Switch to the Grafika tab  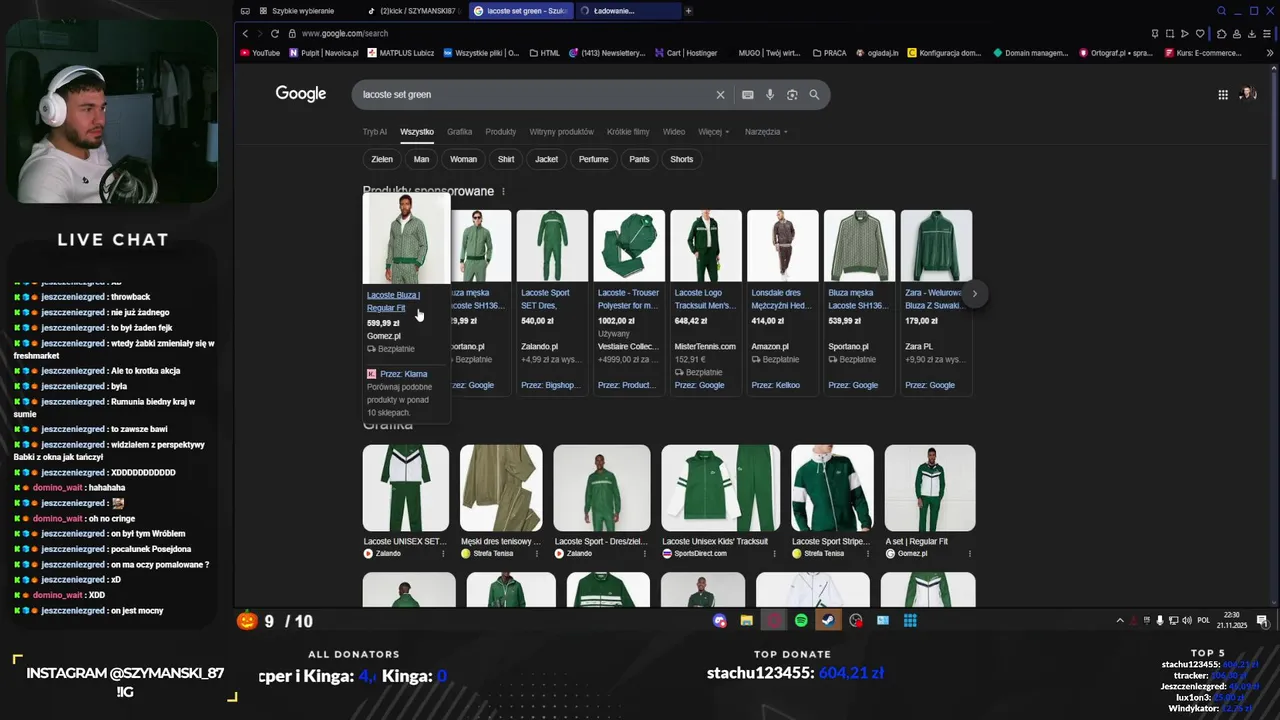[459, 132]
